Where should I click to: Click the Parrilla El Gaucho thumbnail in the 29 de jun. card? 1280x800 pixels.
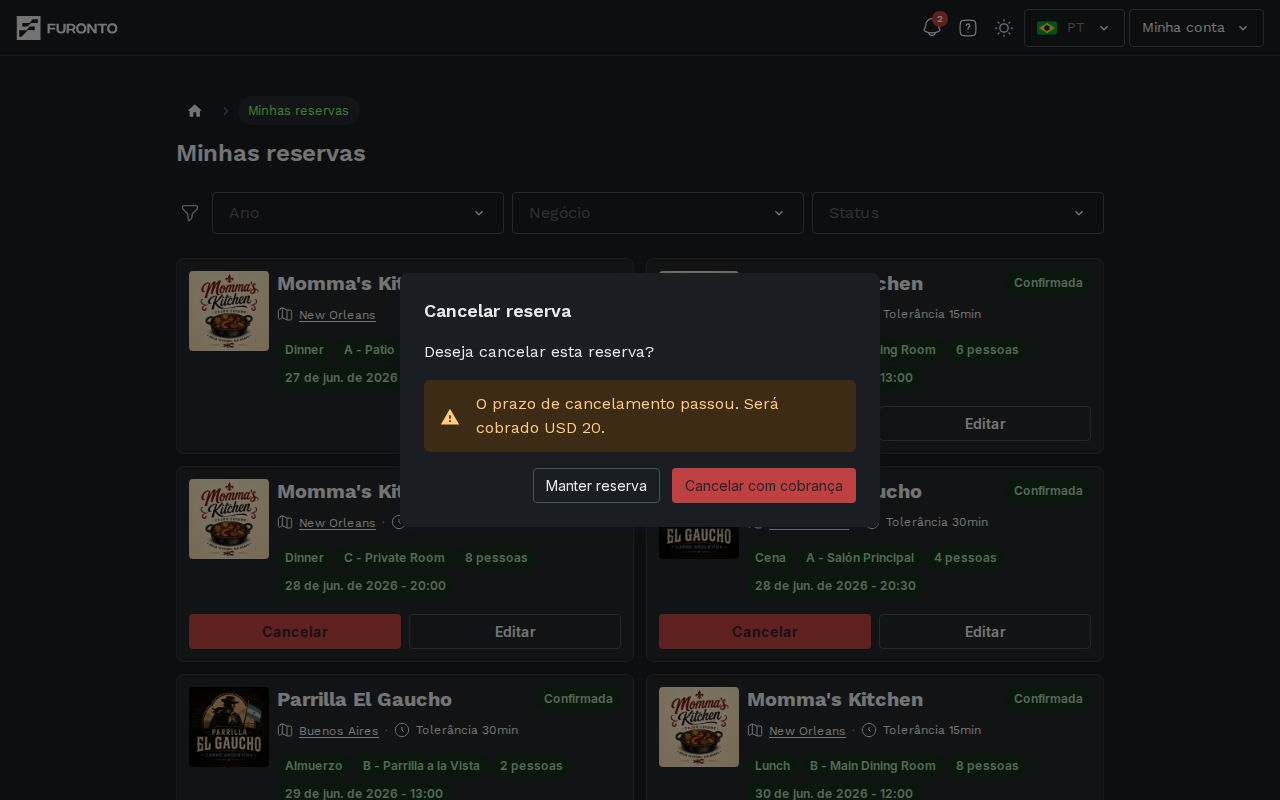coord(229,727)
